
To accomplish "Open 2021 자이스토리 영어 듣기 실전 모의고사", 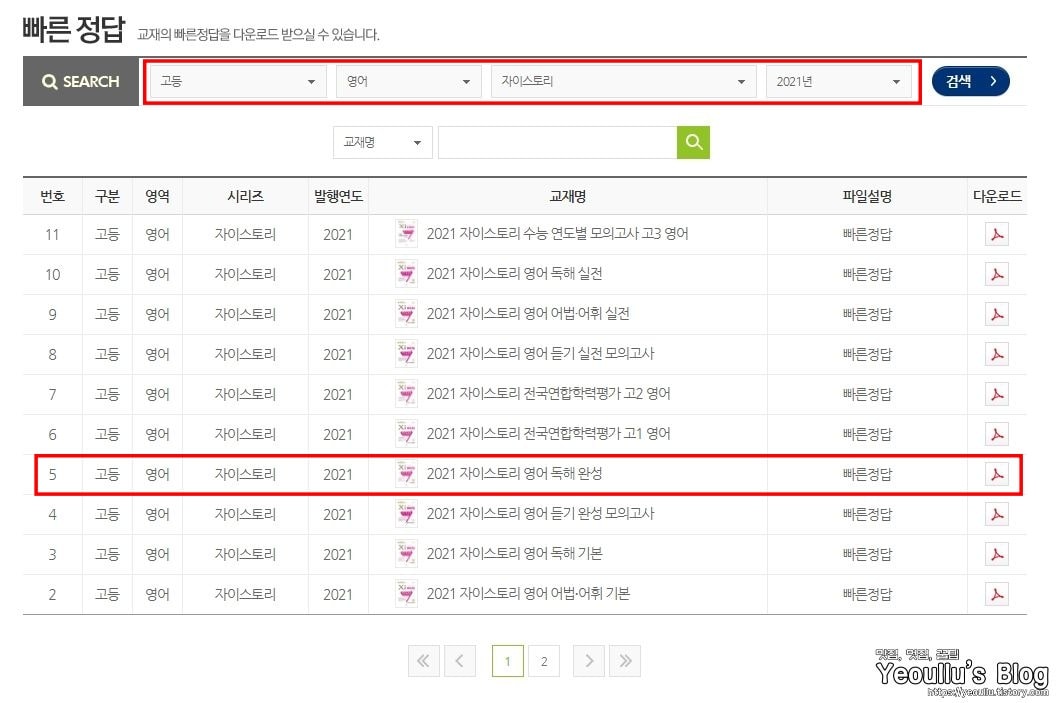I will [x=540, y=354].
